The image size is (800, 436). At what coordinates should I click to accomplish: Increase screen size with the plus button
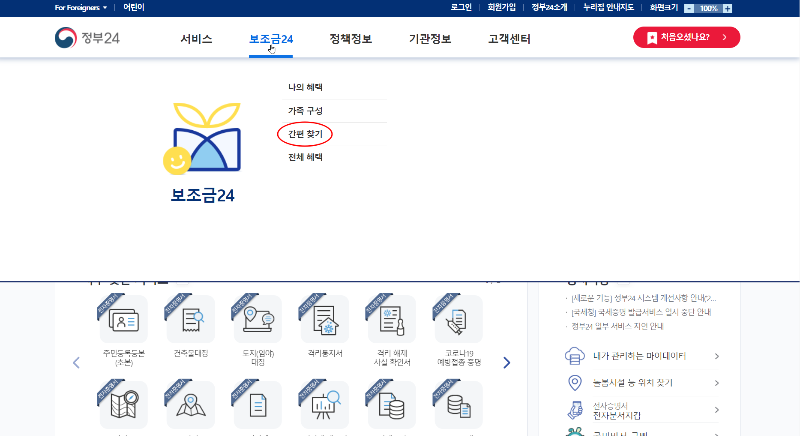pos(728,8)
